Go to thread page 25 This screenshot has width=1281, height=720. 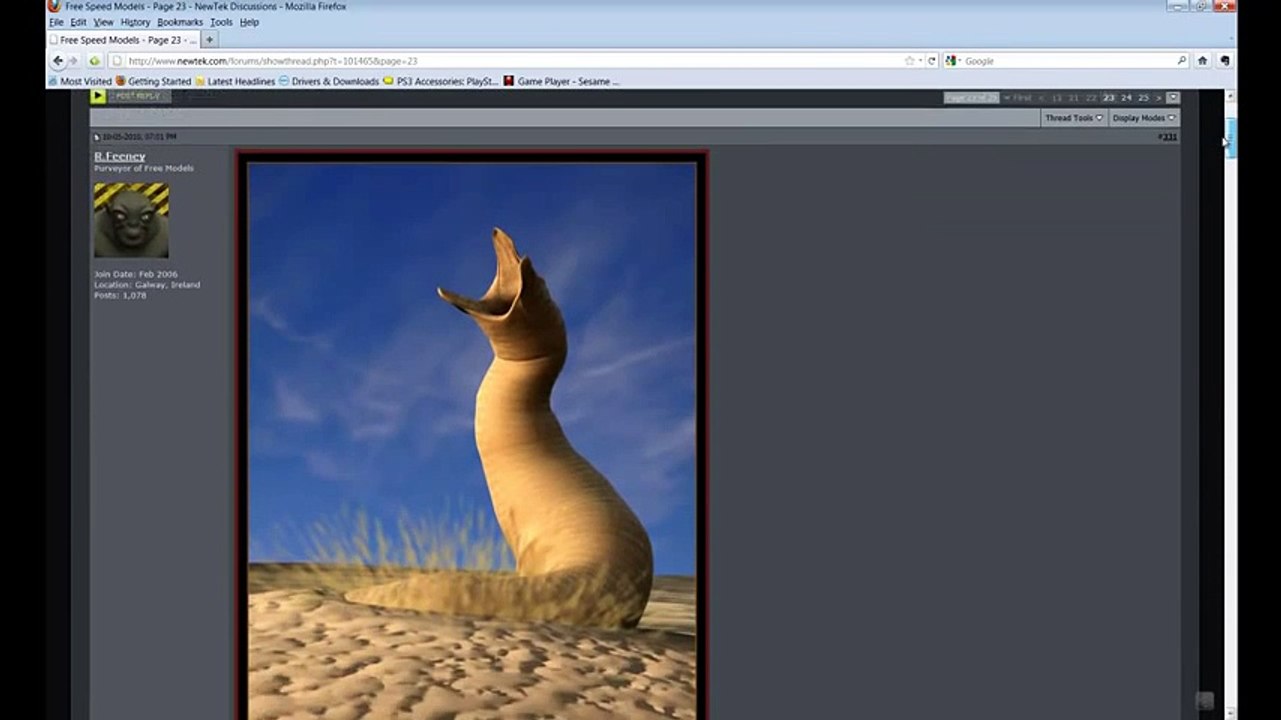point(1143,98)
